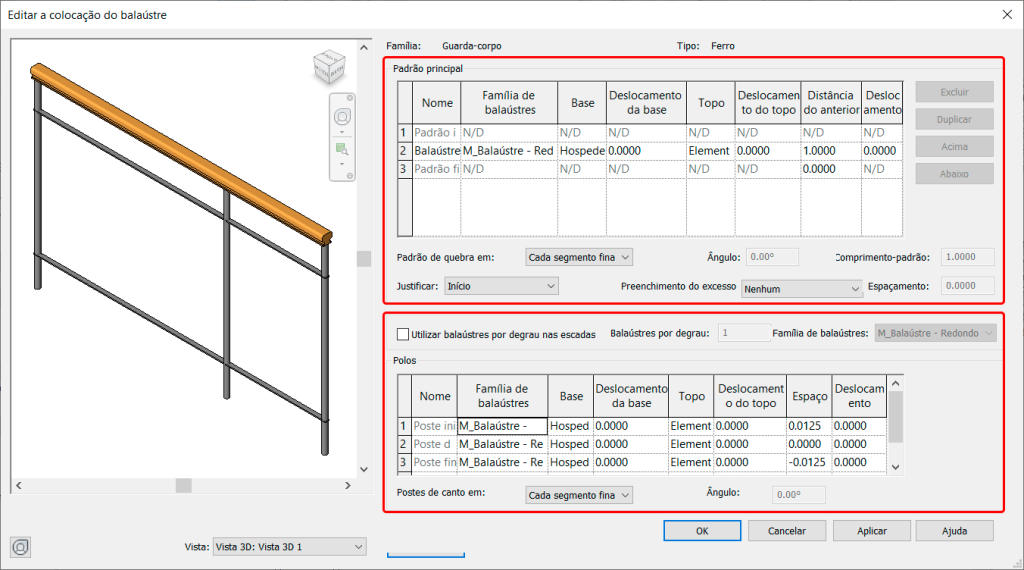Open the steering wheel navigation tool

tap(342, 115)
